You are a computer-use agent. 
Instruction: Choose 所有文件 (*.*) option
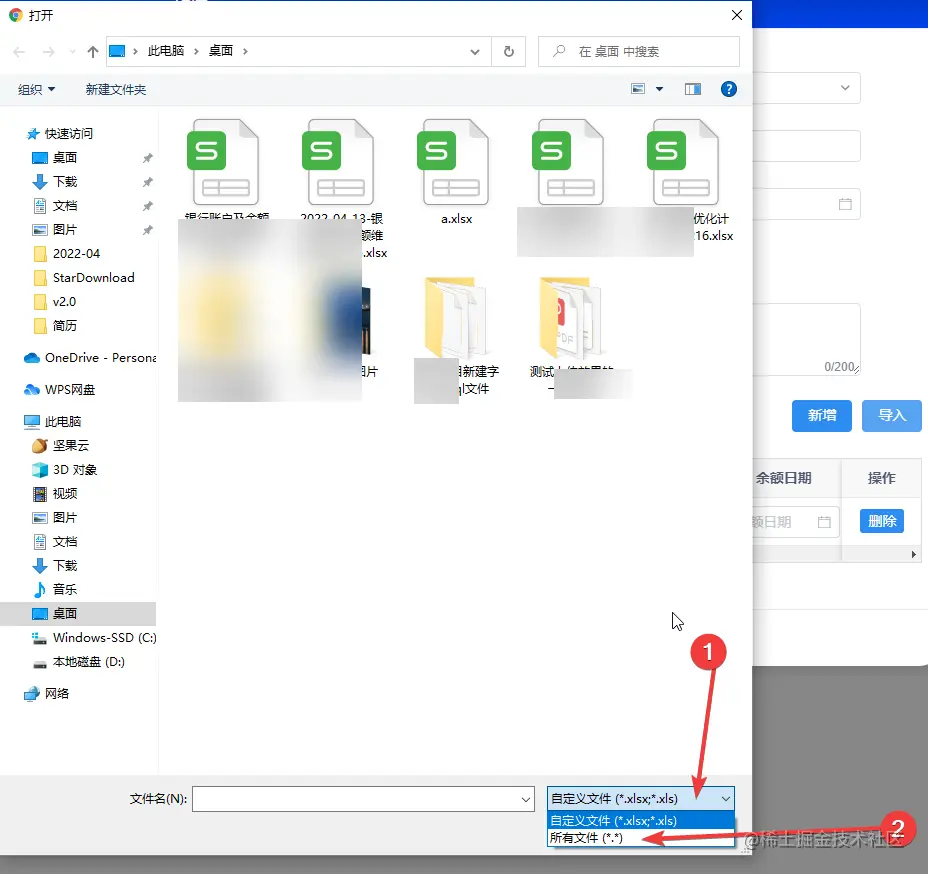pyautogui.click(x=640, y=838)
